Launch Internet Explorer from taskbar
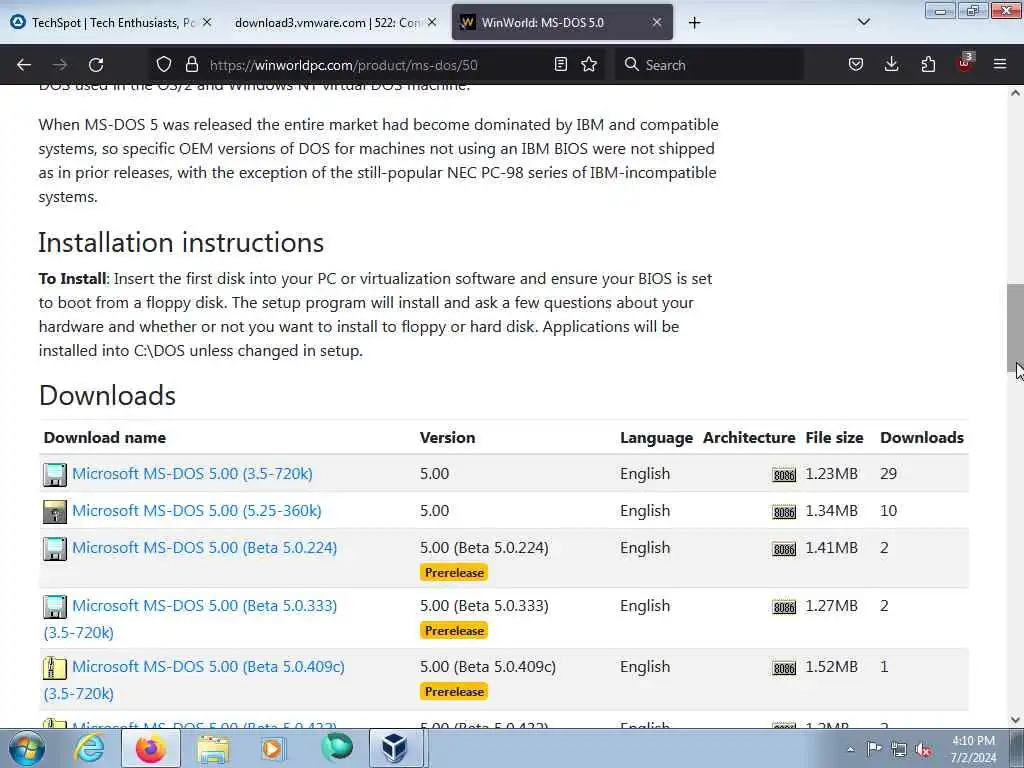 [88, 748]
